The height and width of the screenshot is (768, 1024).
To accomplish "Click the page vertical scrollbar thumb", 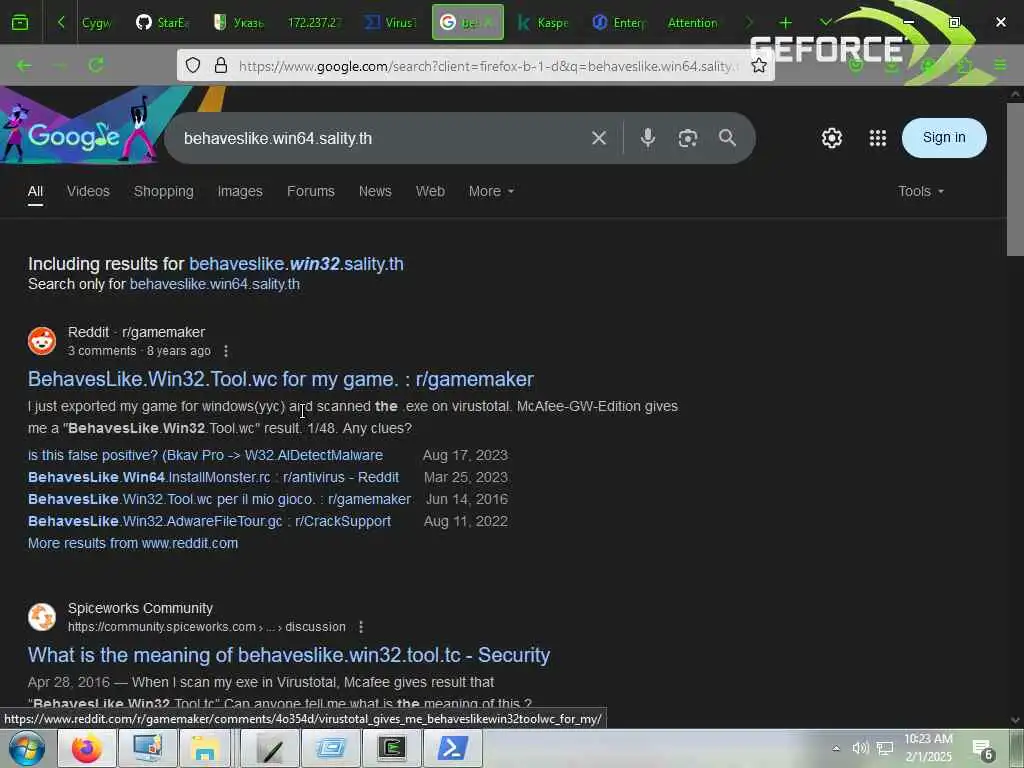I will (x=1015, y=180).
